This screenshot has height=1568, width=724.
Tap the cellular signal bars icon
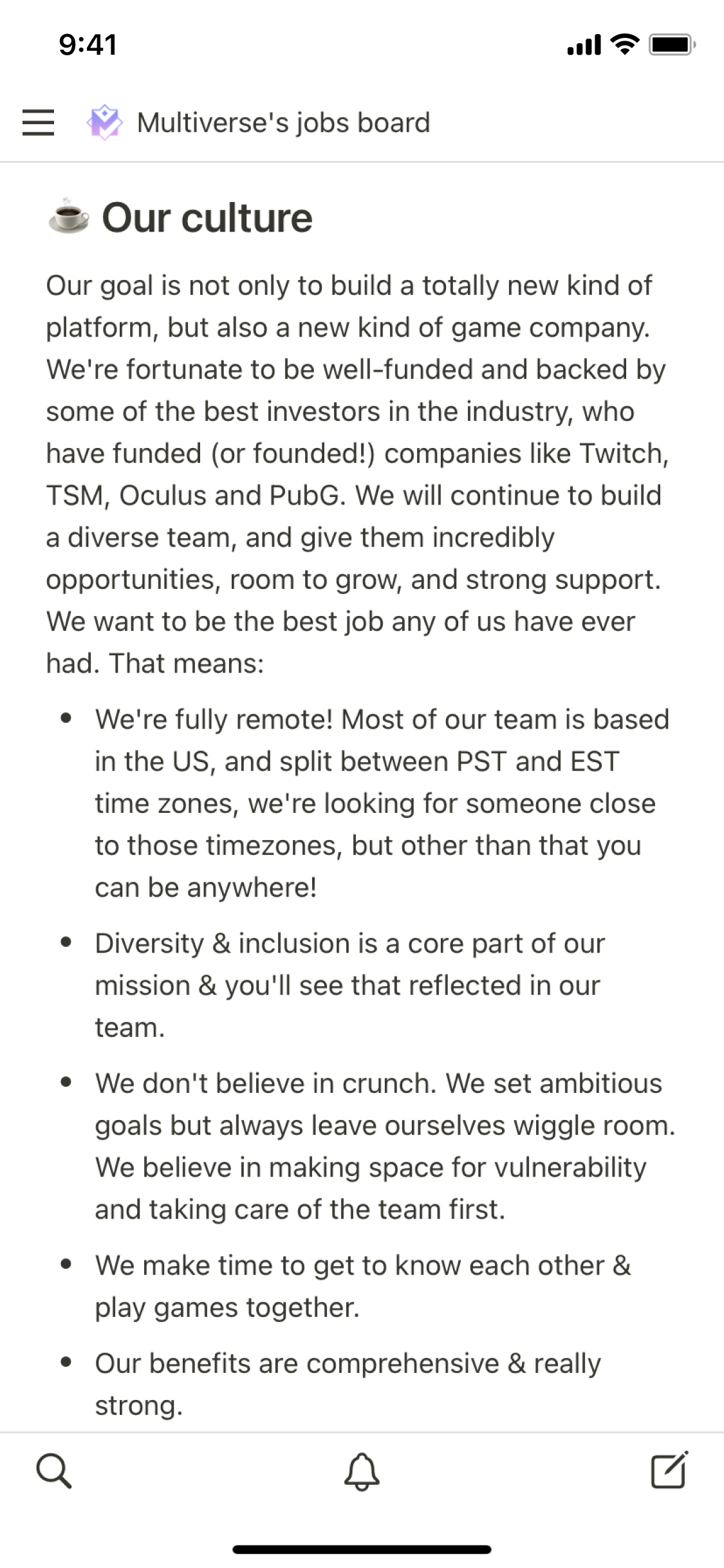coord(584,44)
